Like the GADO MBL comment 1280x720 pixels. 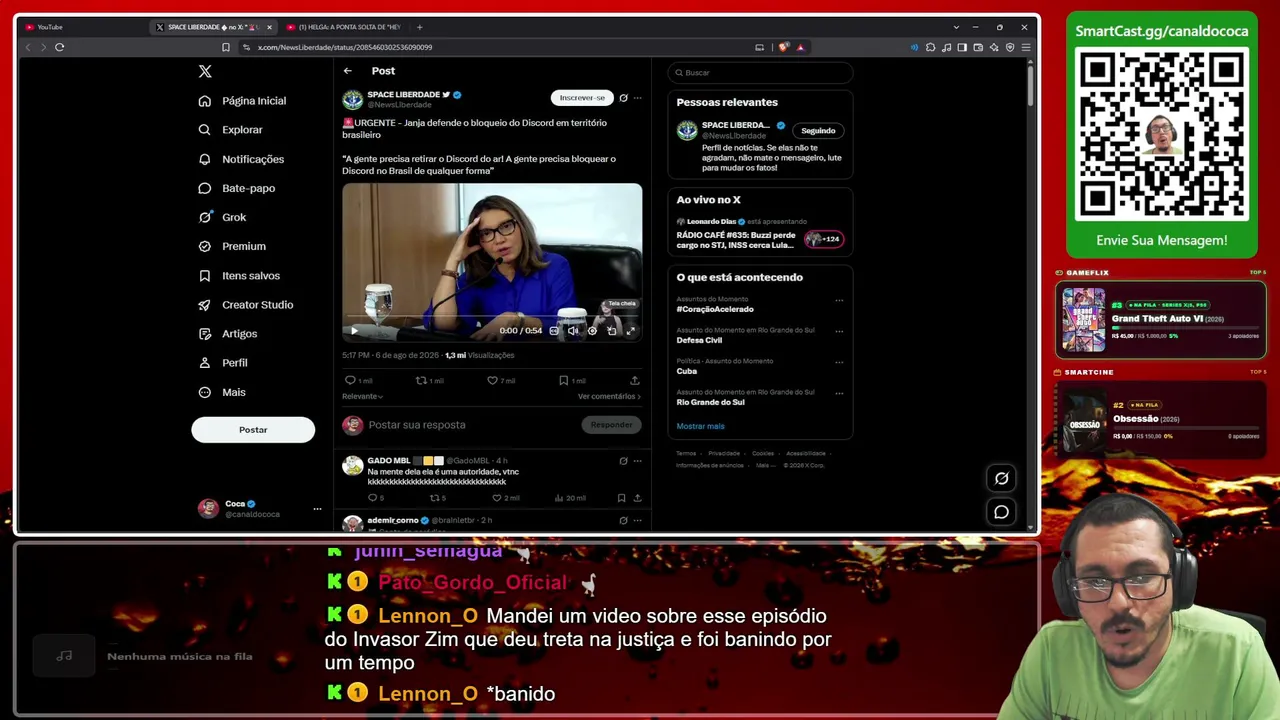(x=506, y=498)
